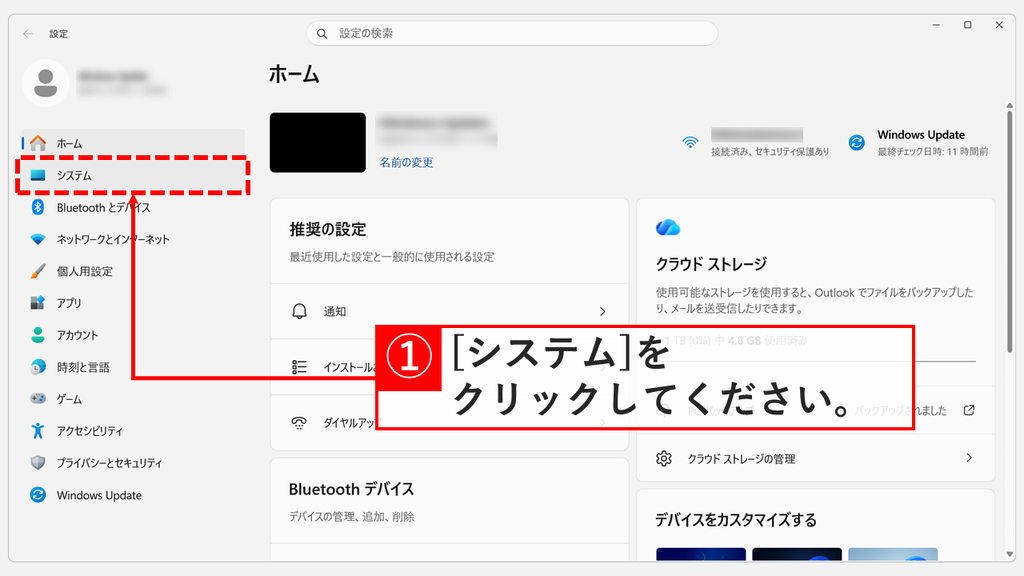Click the installed apps list icon
1024x576 pixels.
[x=299, y=367]
